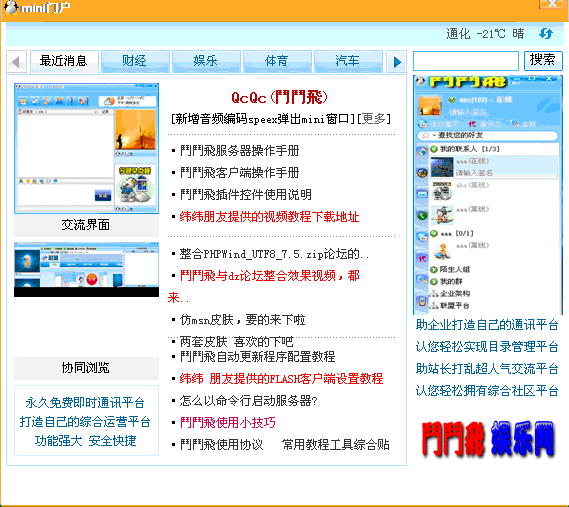Image resolution: width=569 pixels, height=507 pixels.
Task: Open 鬥鬥飛与dz论坛整合效果视频 link
Action: [x=269, y=276]
